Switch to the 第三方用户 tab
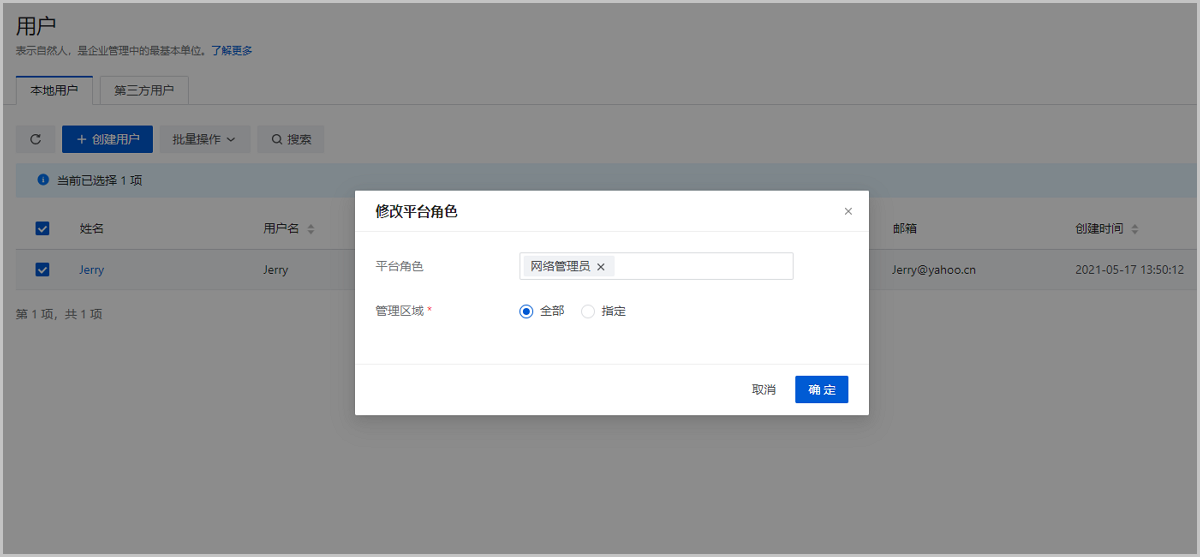 pos(144,90)
